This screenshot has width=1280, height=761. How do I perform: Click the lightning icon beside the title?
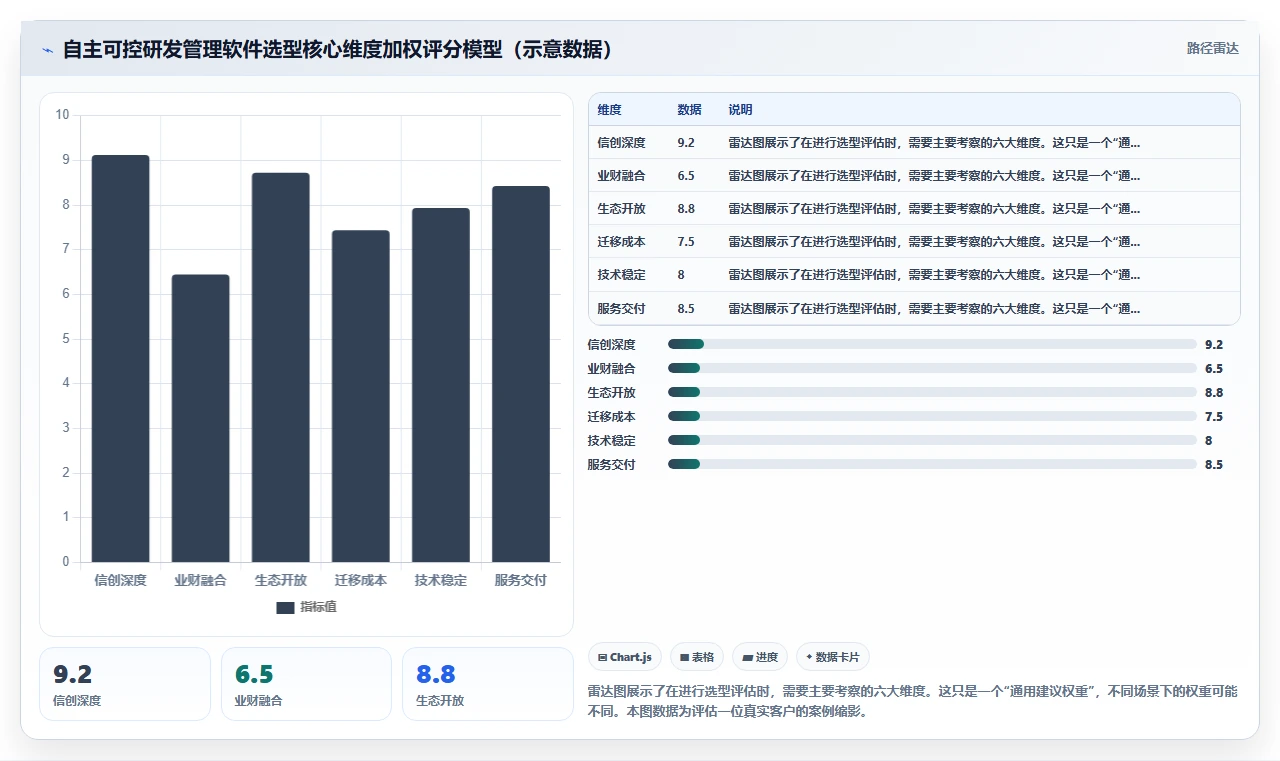pyautogui.click(x=47, y=50)
